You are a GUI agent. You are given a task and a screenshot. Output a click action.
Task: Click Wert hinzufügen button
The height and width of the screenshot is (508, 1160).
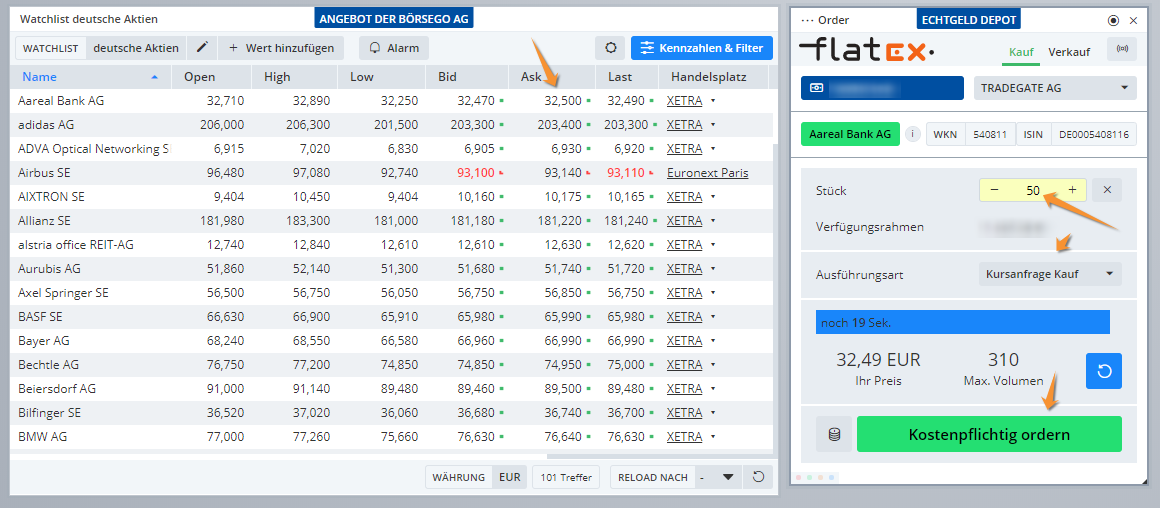click(x=281, y=48)
